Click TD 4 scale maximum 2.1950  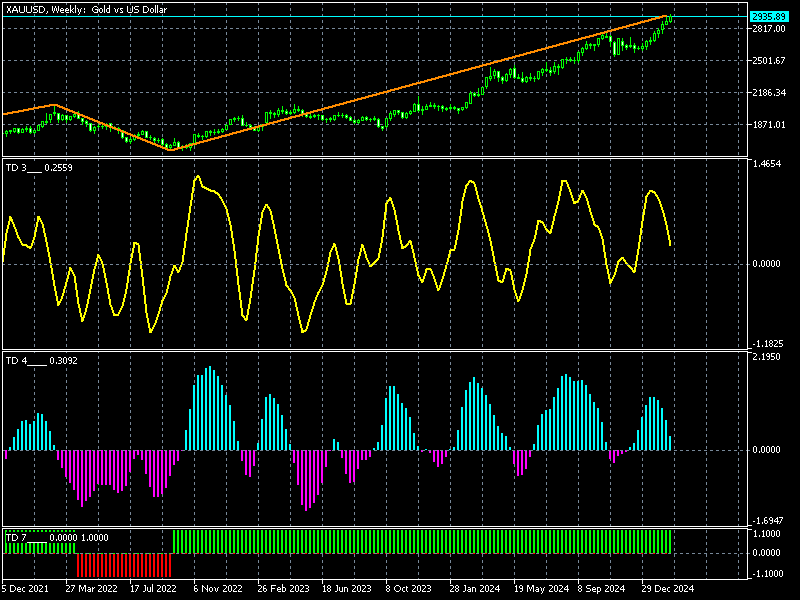(x=767, y=357)
